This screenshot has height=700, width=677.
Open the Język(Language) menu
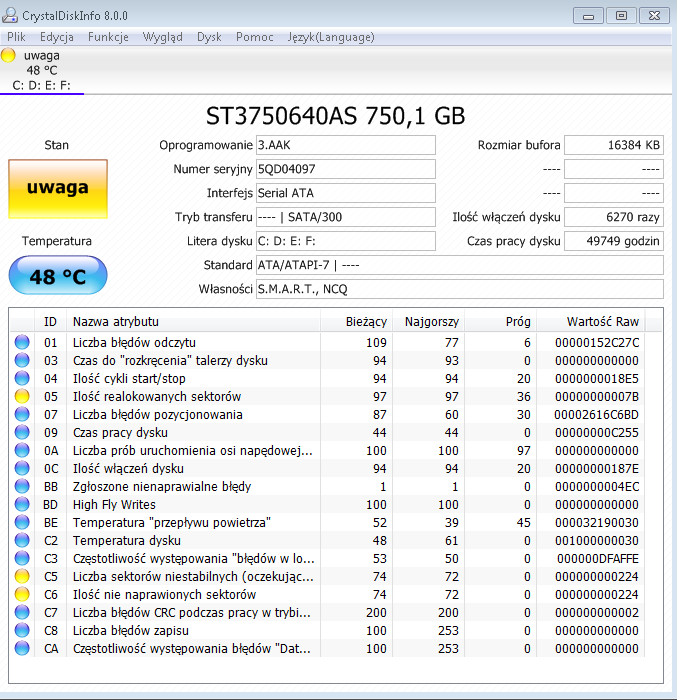pos(331,37)
